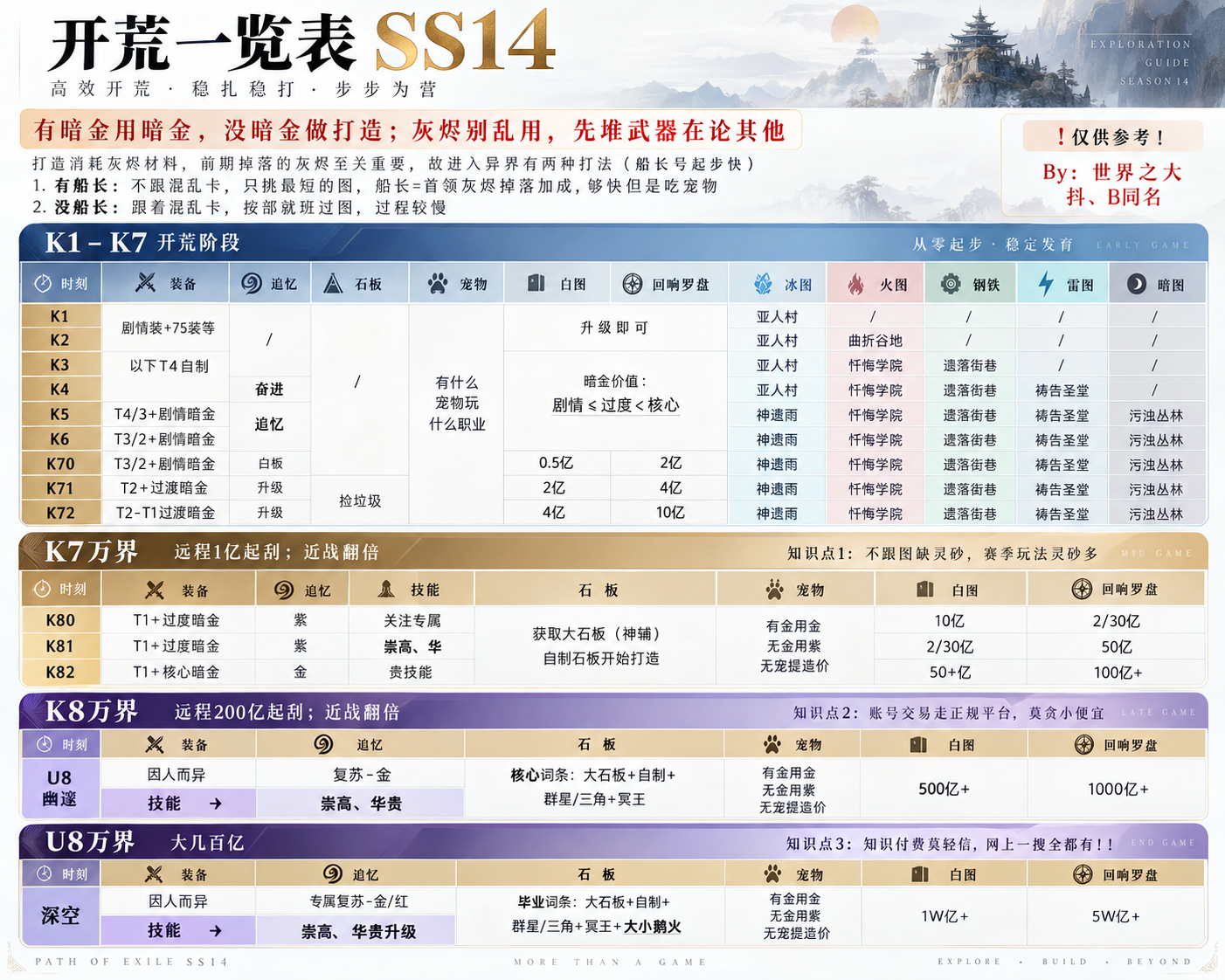Select the compass icon in U8万界 回响罗盘 header

1083,874
